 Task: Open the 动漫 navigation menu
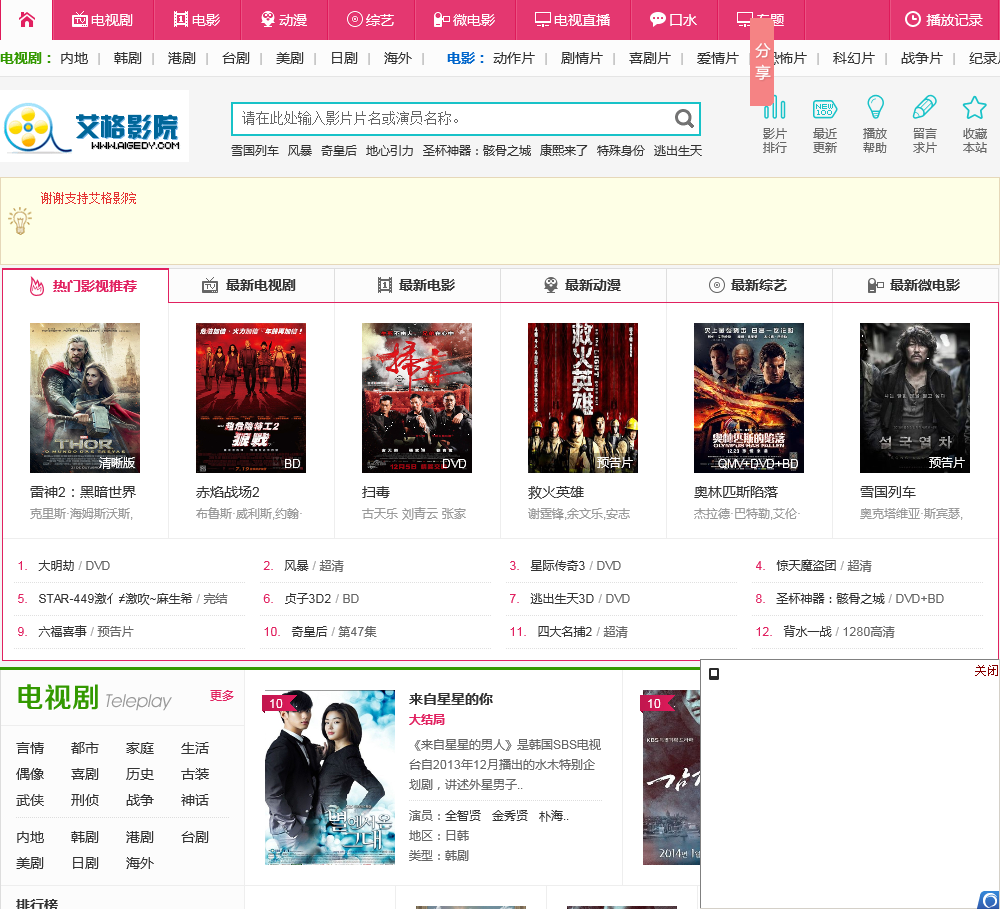tap(284, 20)
